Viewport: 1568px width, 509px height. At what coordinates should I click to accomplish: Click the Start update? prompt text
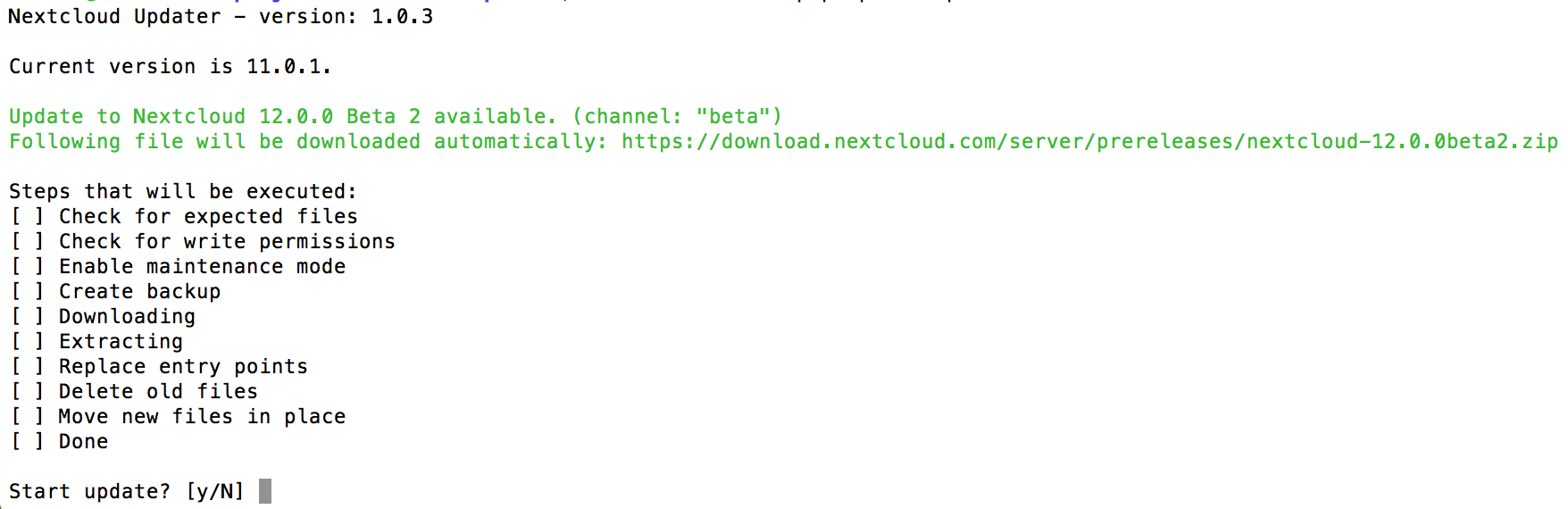click(x=89, y=492)
